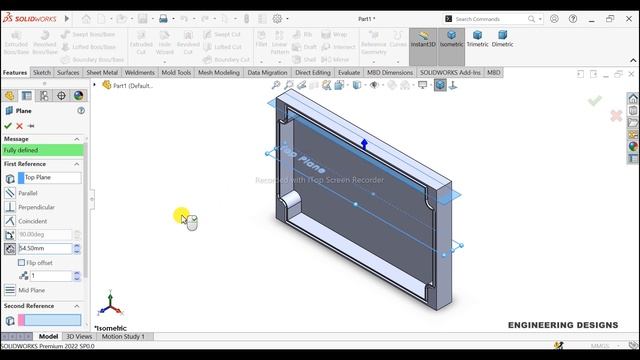Click the number of planes field

point(51,276)
